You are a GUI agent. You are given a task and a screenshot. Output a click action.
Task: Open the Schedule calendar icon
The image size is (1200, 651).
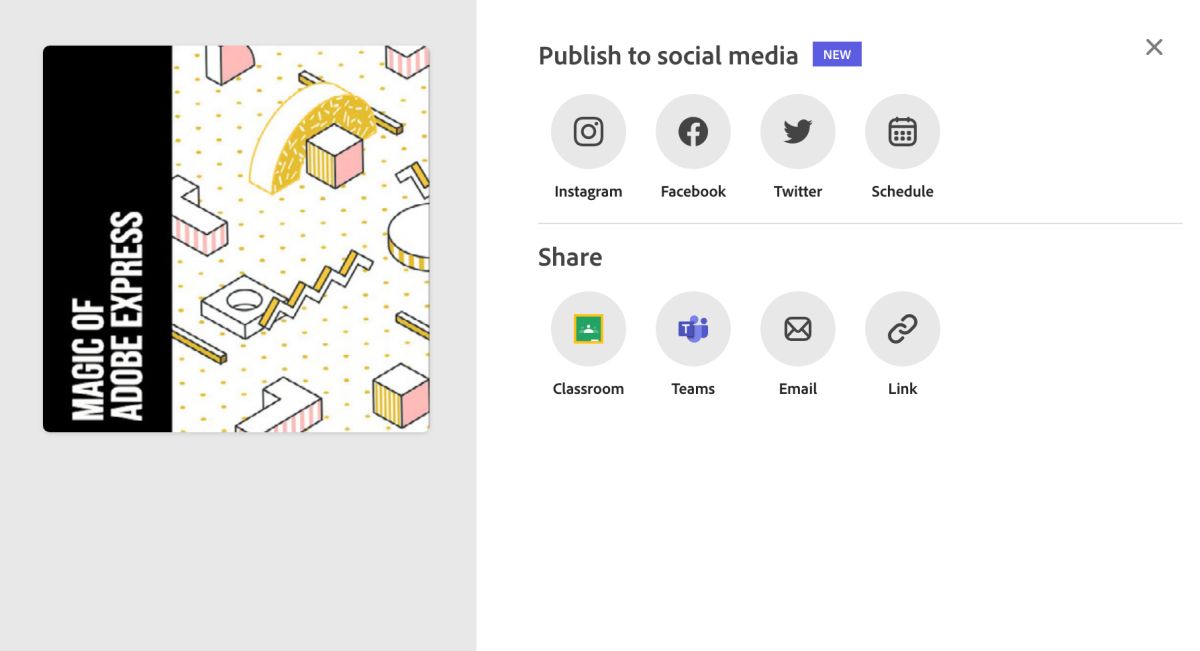(902, 132)
